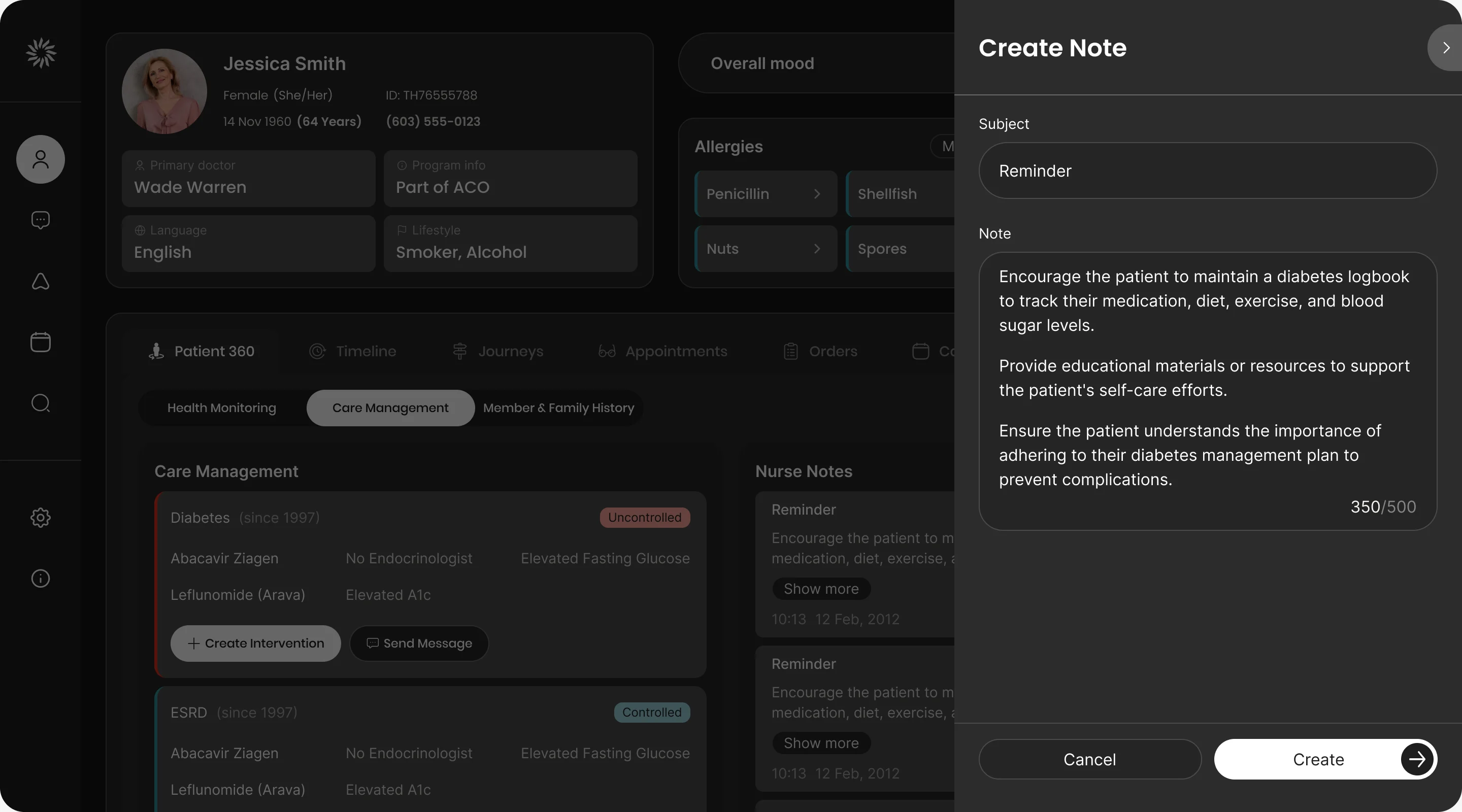
Task: Click the phone number (603) 555-0123
Action: pos(433,121)
